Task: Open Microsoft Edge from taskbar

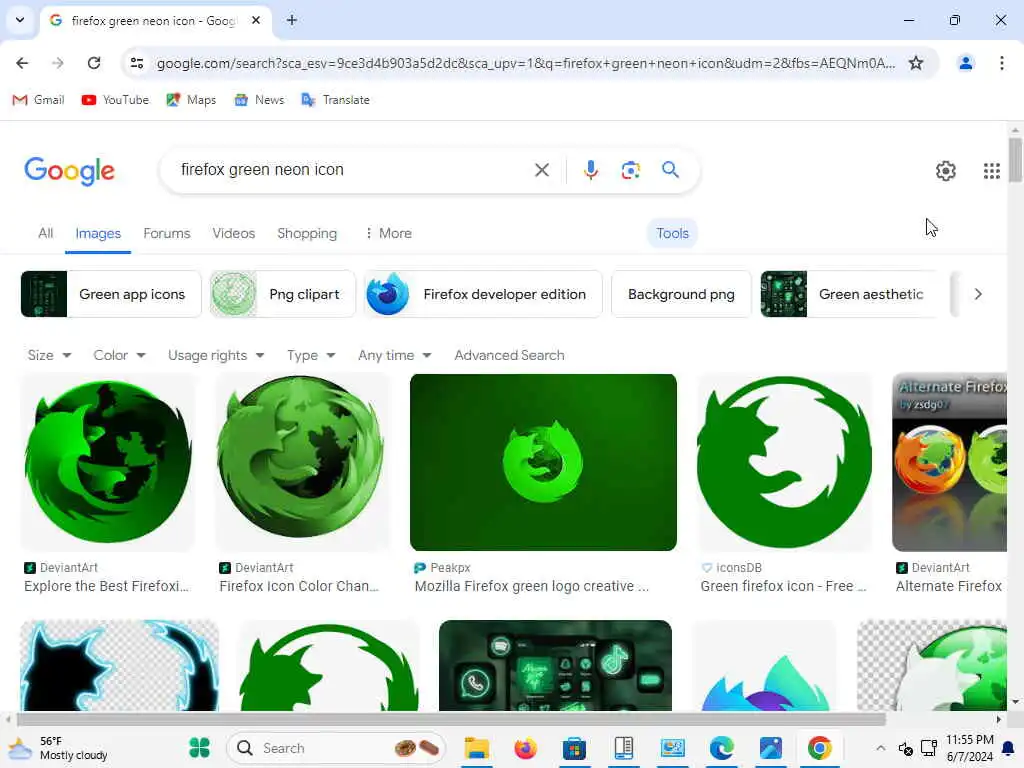Action: pyautogui.click(x=722, y=748)
